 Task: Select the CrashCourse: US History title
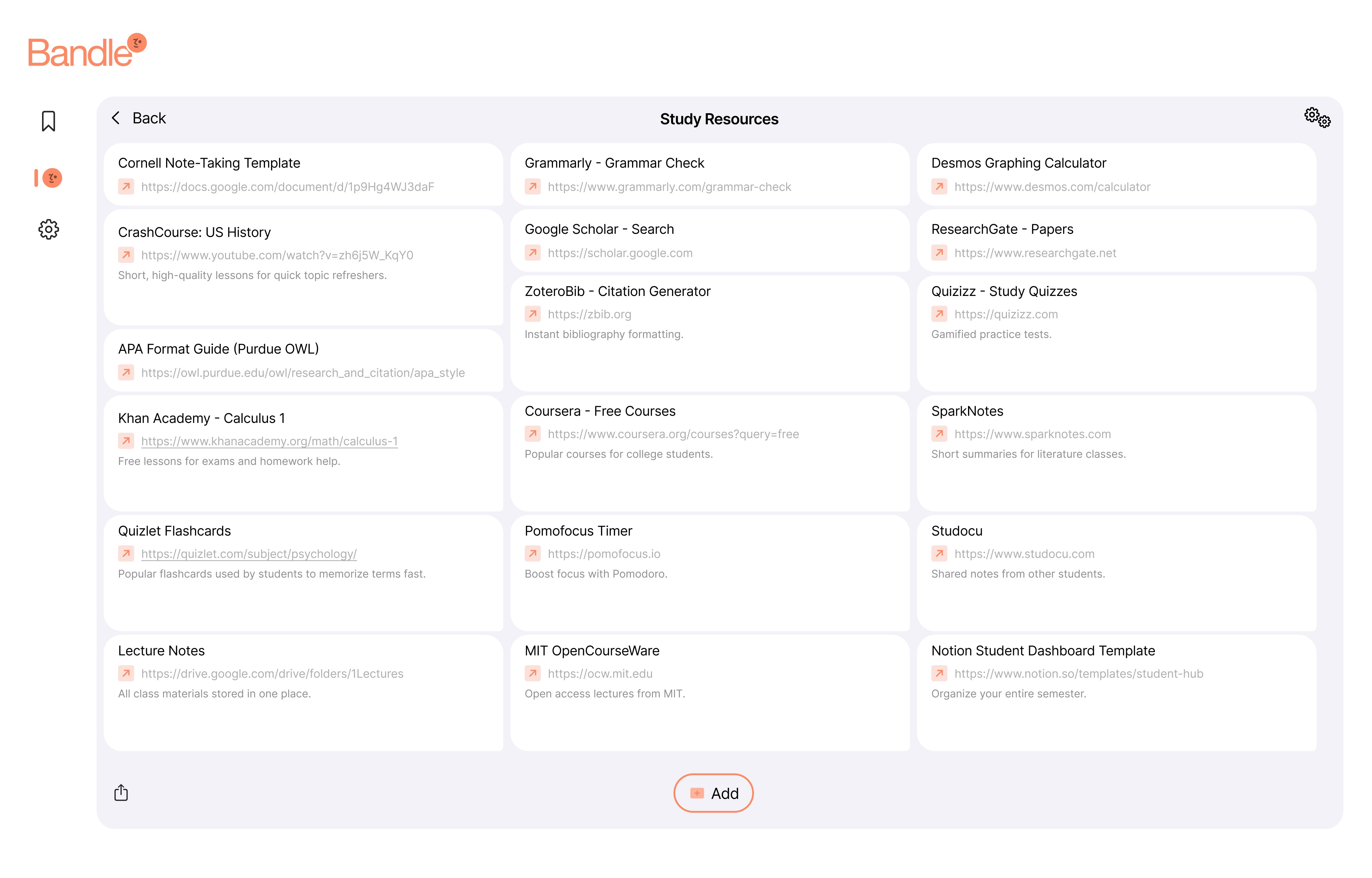[194, 232]
